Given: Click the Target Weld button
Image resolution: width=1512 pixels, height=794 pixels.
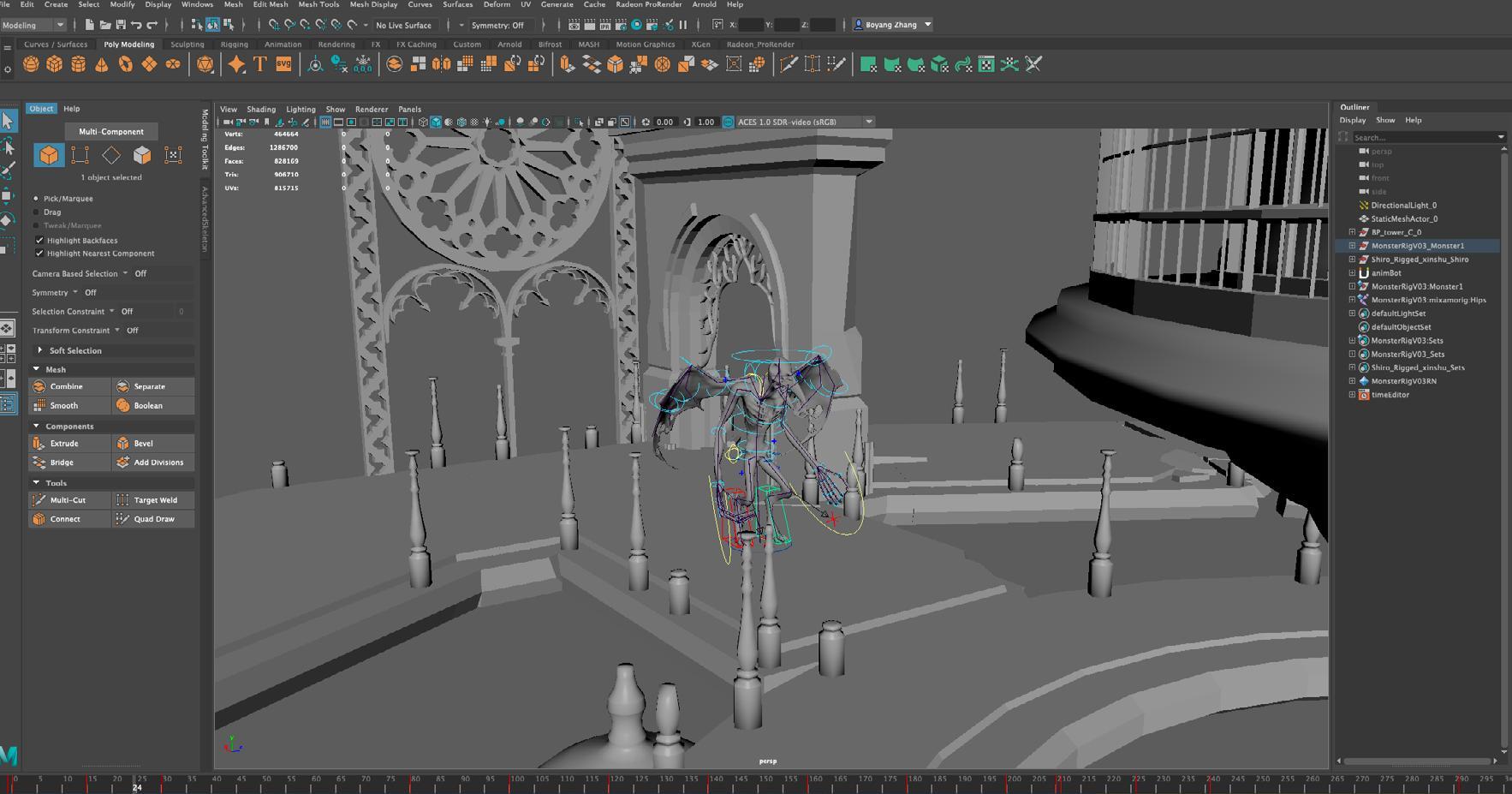Looking at the screenshot, I should 153,500.
